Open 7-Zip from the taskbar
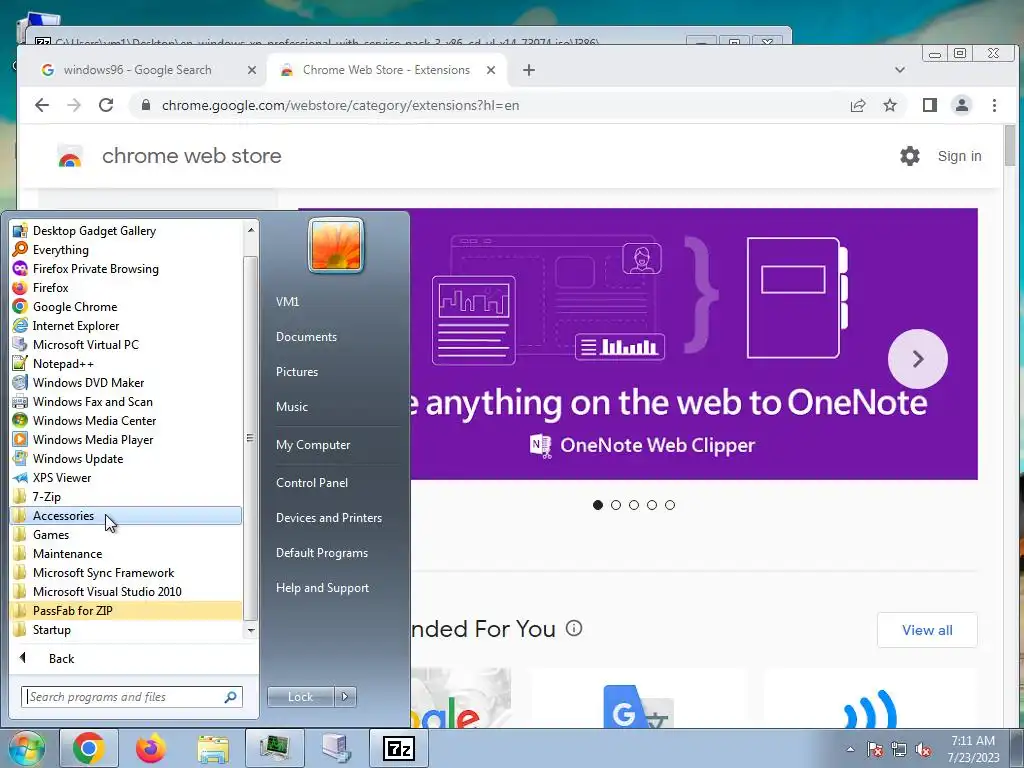This screenshot has height=768, width=1024. pos(399,748)
